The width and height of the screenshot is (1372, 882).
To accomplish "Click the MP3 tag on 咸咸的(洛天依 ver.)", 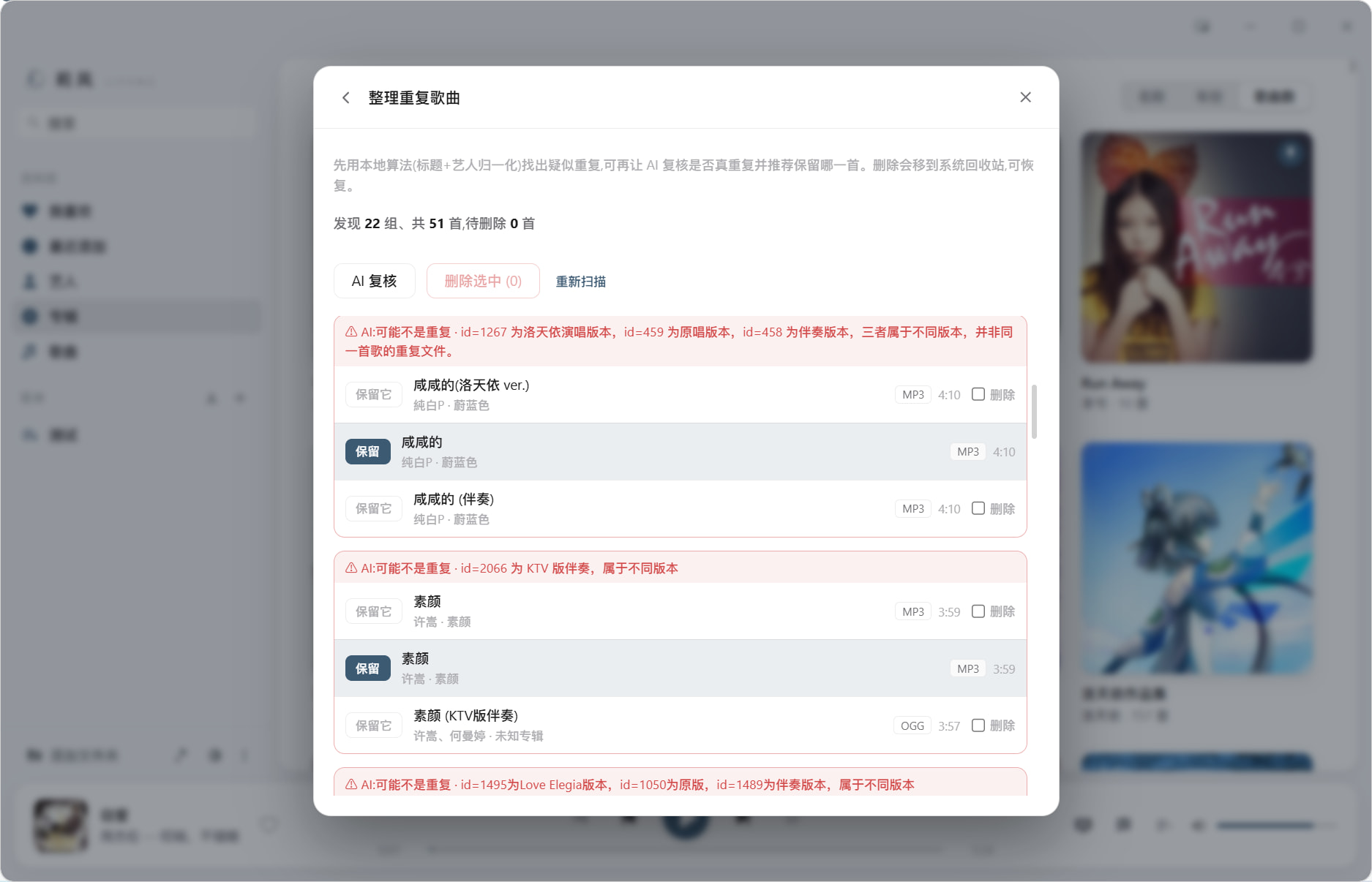I will coord(912,395).
